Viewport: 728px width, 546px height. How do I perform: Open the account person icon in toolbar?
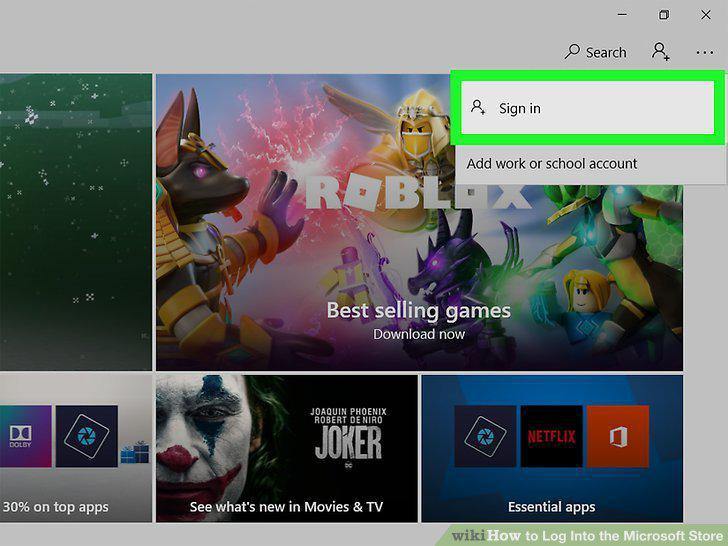pos(660,52)
